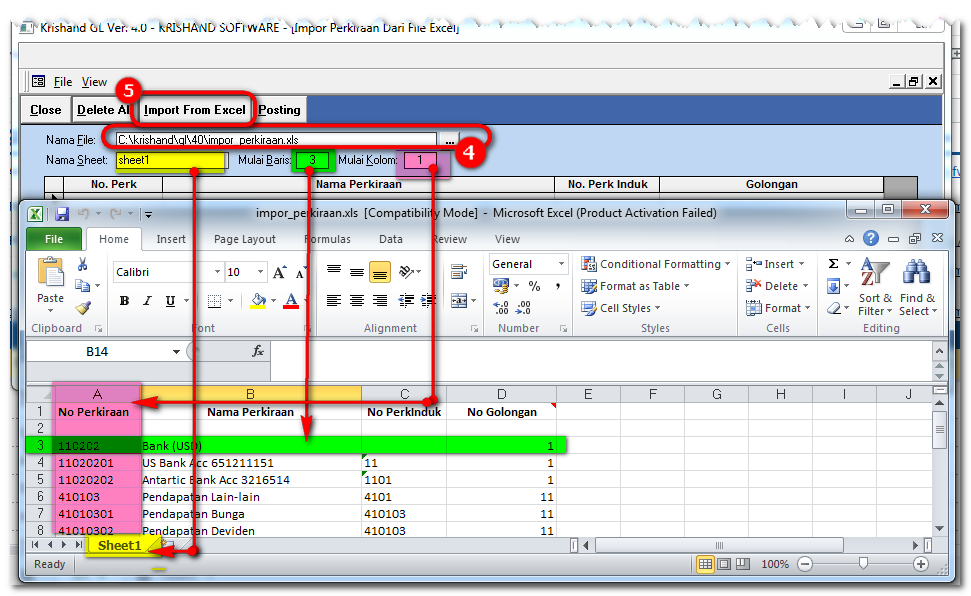Click the Undo arrow icon in Excel
Viewport: 971px width, 596px height.
(83, 214)
